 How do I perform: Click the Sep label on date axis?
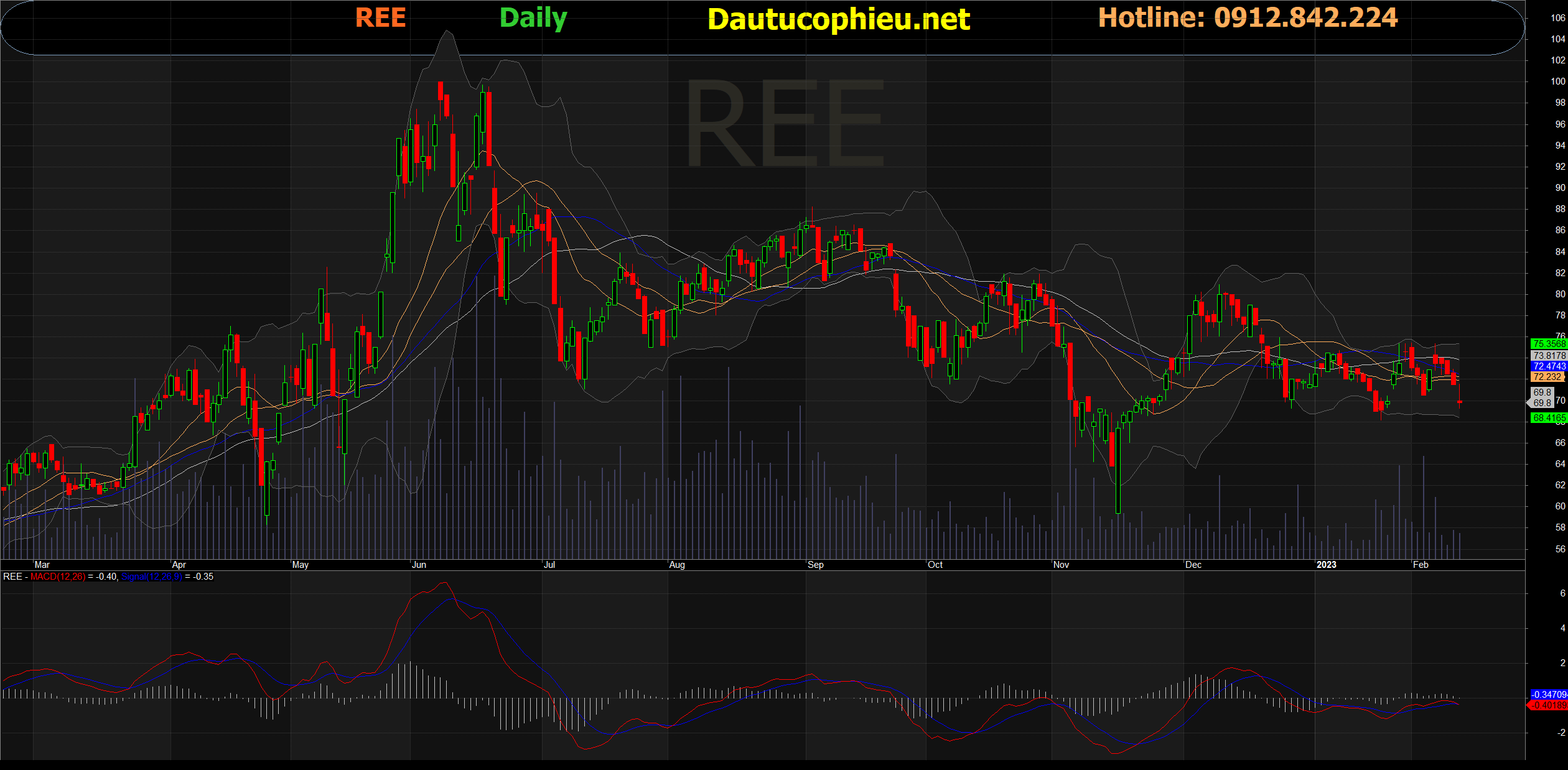(x=815, y=565)
